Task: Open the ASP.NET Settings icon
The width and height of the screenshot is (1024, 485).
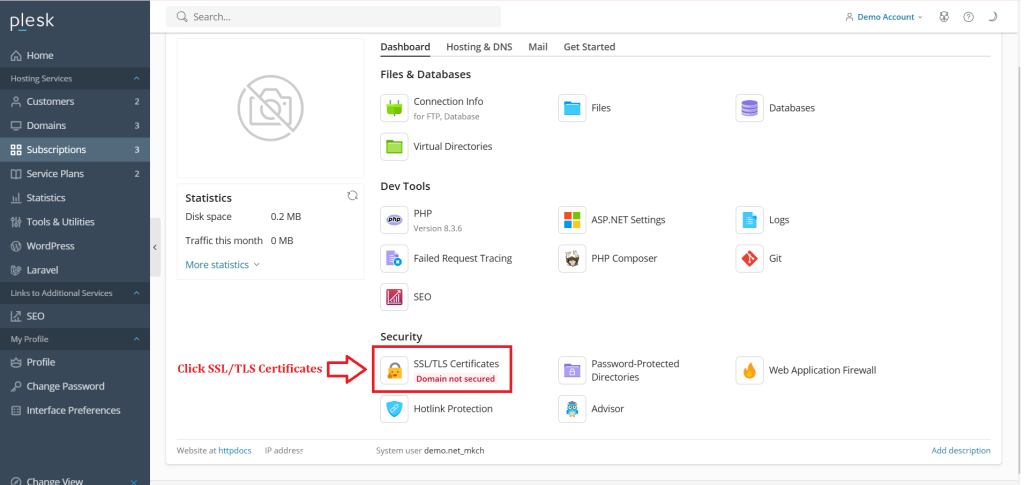Action: [572, 220]
